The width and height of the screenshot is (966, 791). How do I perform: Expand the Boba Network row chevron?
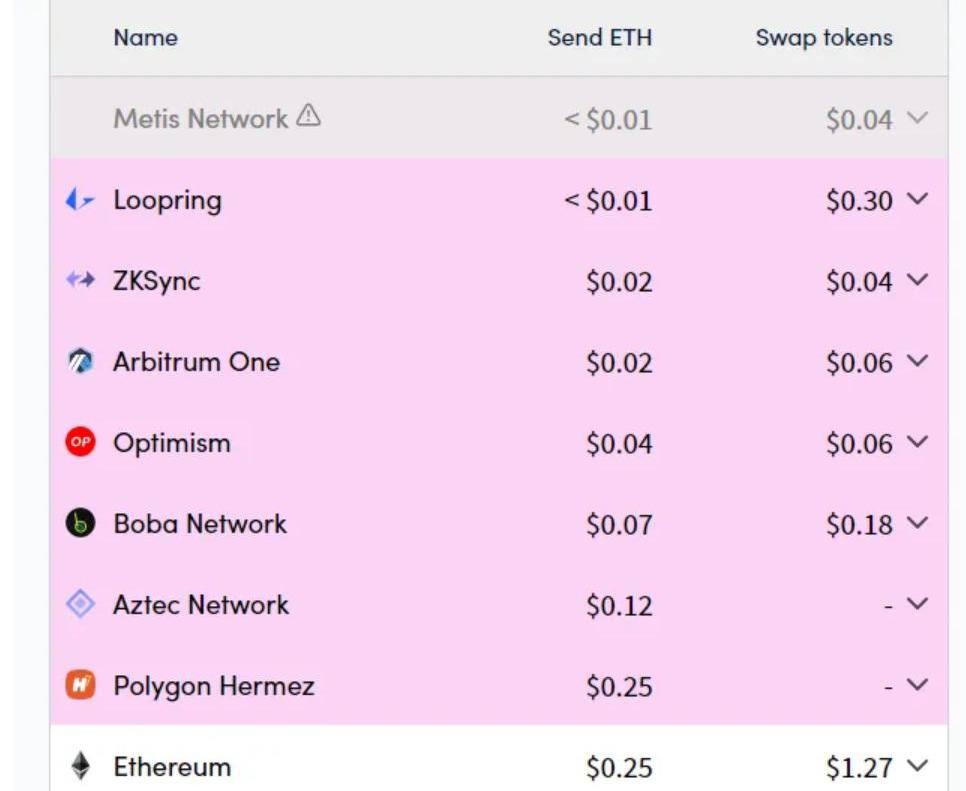917,523
